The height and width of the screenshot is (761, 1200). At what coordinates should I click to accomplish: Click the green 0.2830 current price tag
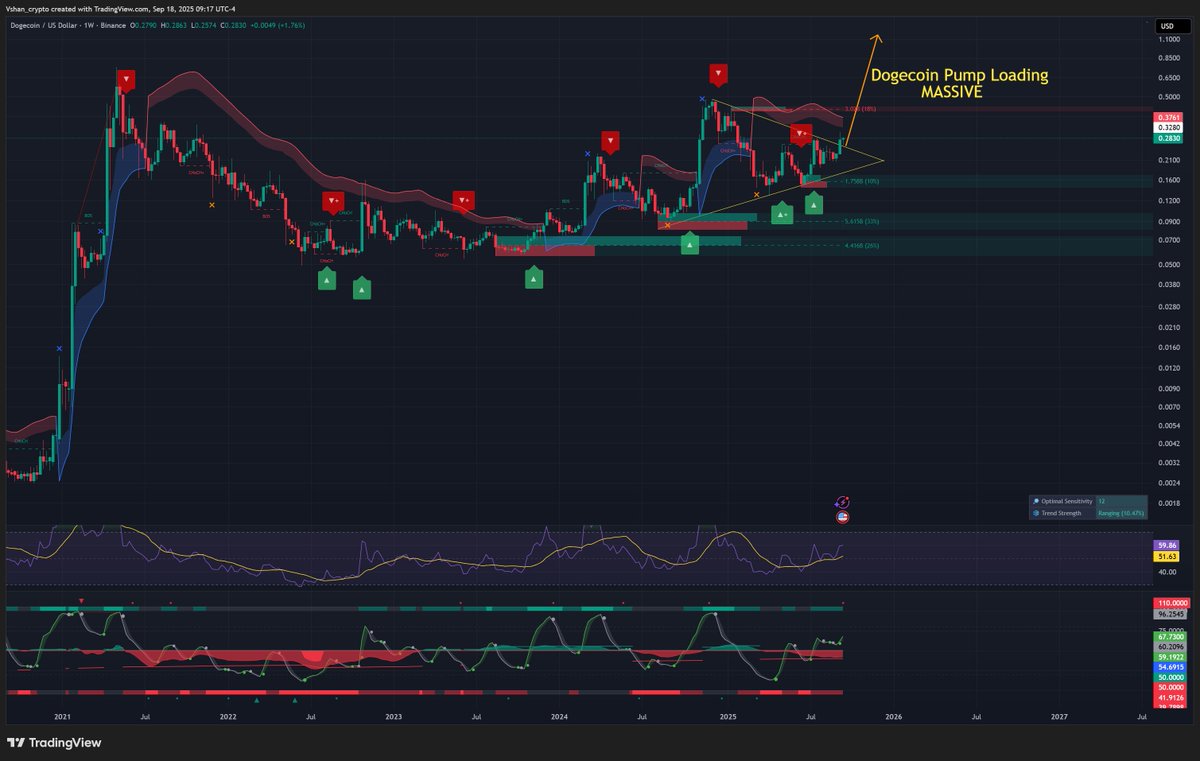point(1168,139)
